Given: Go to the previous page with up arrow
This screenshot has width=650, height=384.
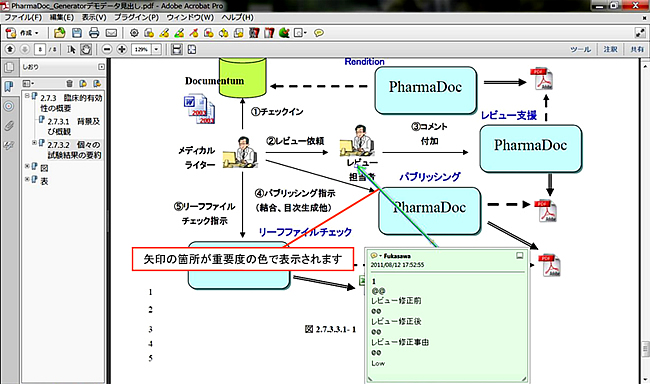Looking at the screenshot, I should coord(10,49).
